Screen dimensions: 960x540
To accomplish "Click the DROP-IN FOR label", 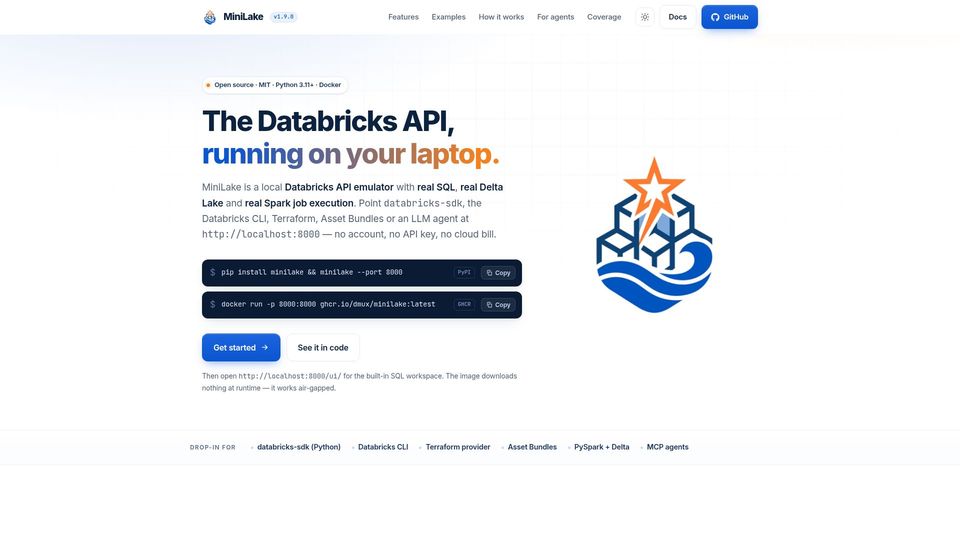I will tap(212, 448).
